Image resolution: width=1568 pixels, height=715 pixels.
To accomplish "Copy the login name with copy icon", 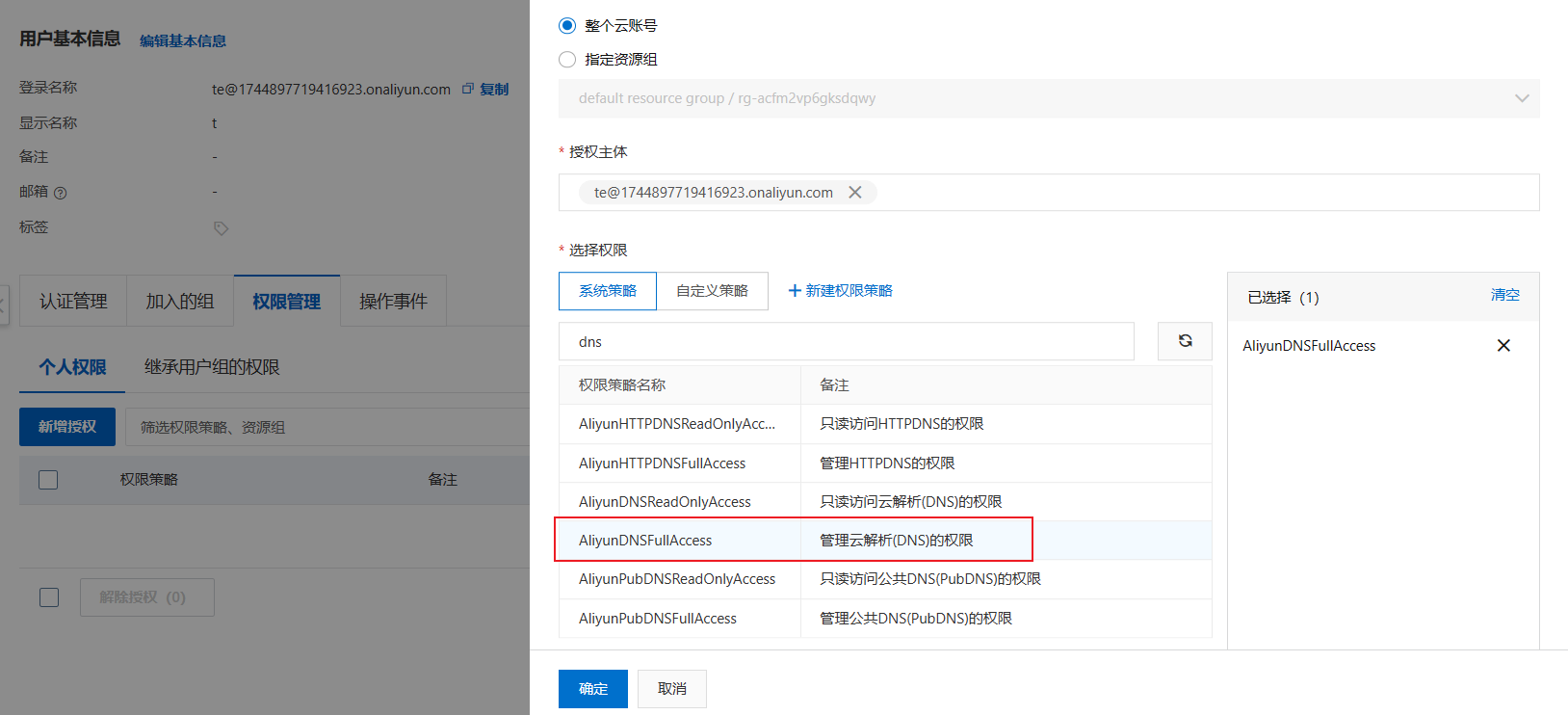I will (468, 89).
